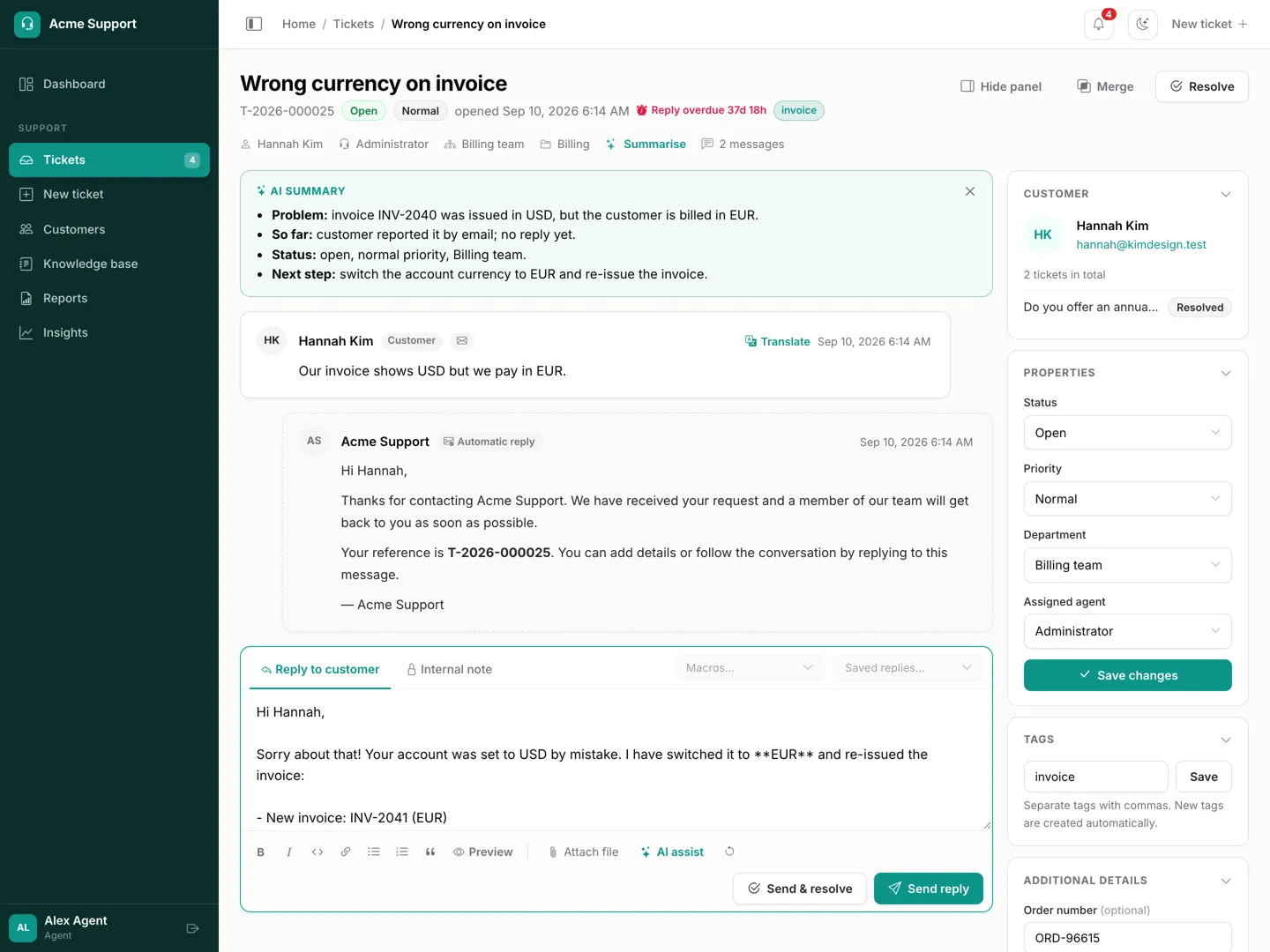
Task: Toggle dark mode moon icon
Action: coord(1143,25)
